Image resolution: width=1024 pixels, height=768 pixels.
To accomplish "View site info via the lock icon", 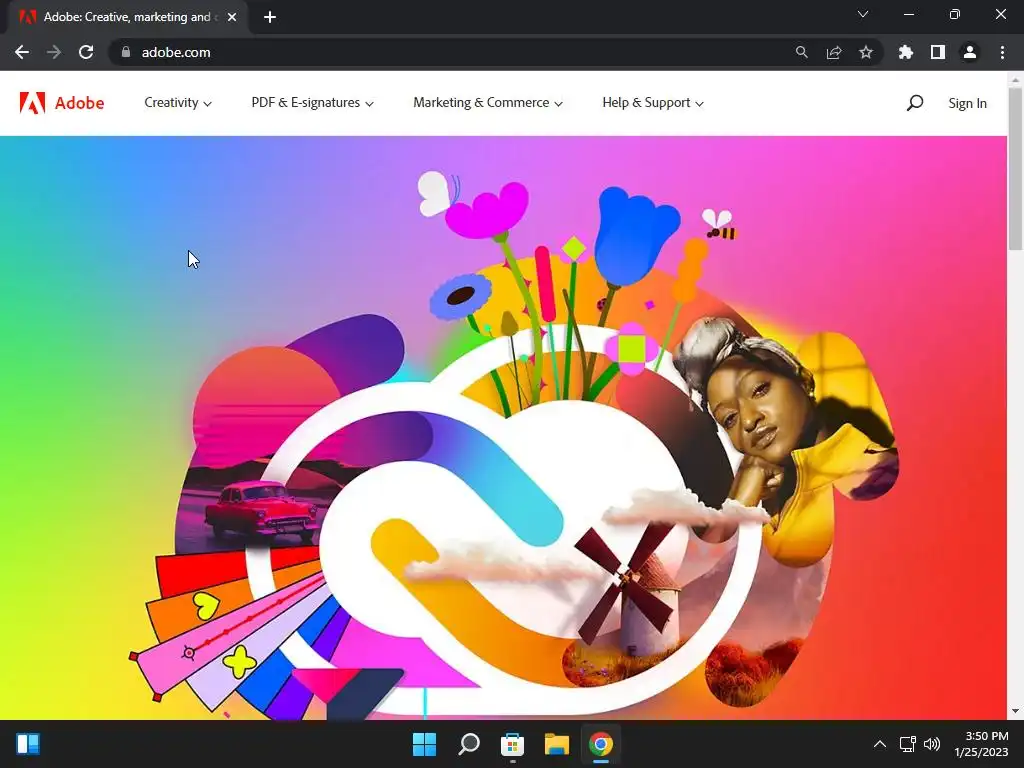I will [x=126, y=52].
